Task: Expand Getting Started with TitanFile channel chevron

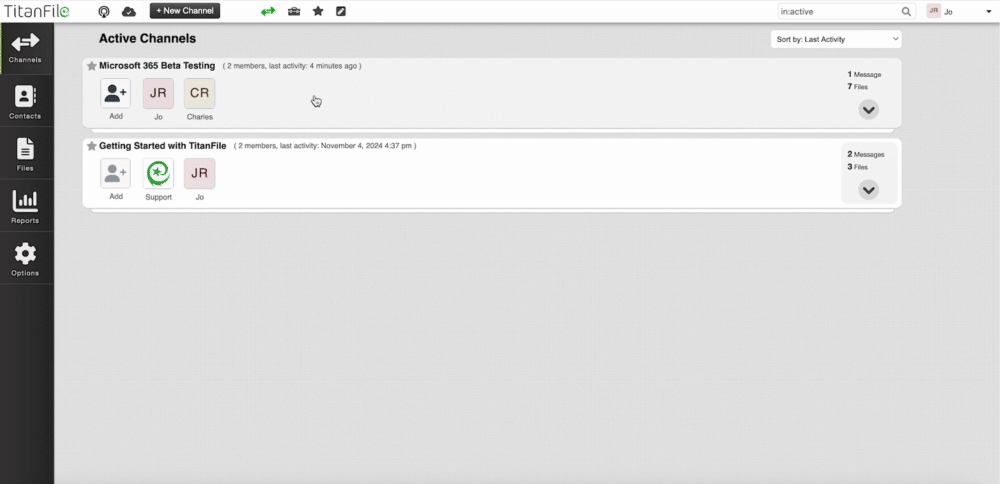Action: [x=869, y=190]
